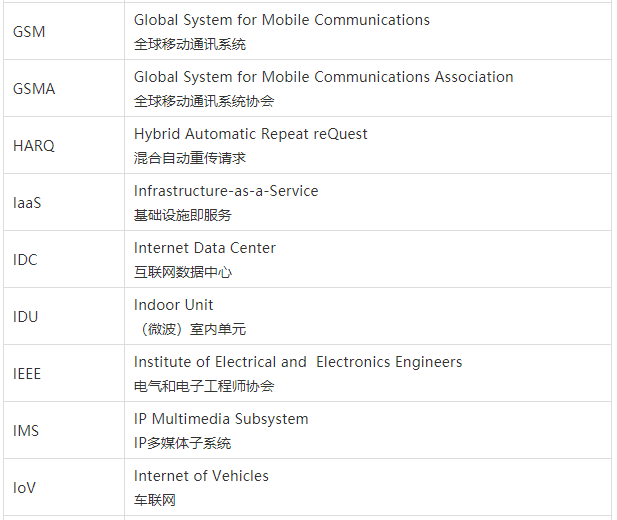
Task: Click the IDC abbreviation cell
Action: click(25, 260)
